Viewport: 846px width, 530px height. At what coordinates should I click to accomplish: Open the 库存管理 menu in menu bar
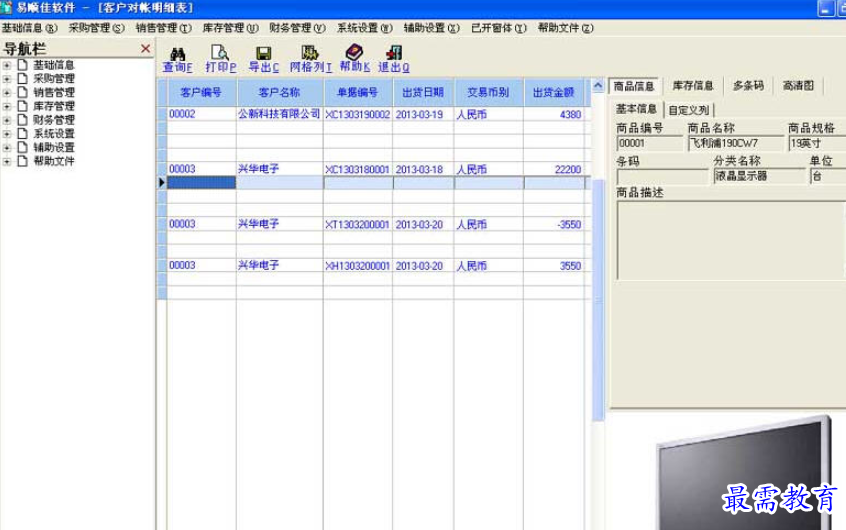(230, 28)
